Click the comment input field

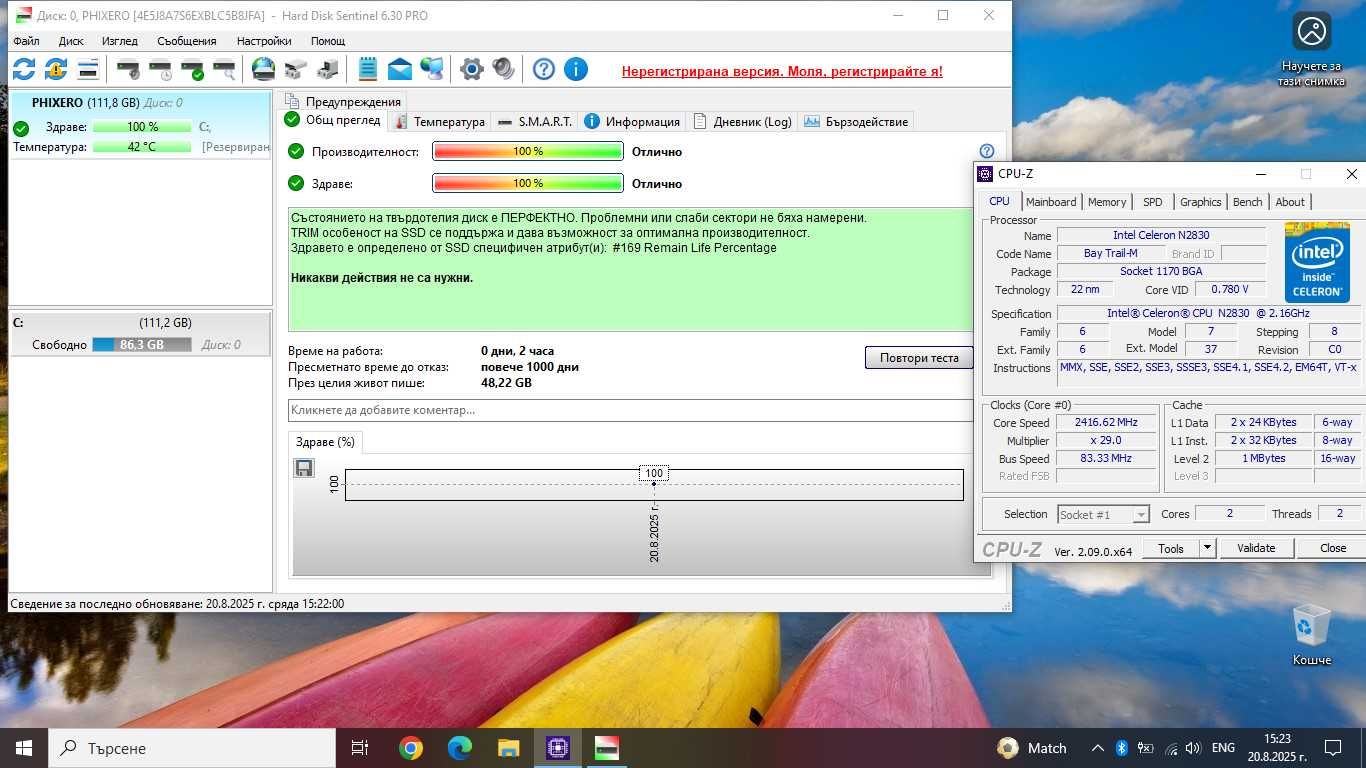(x=630, y=410)
